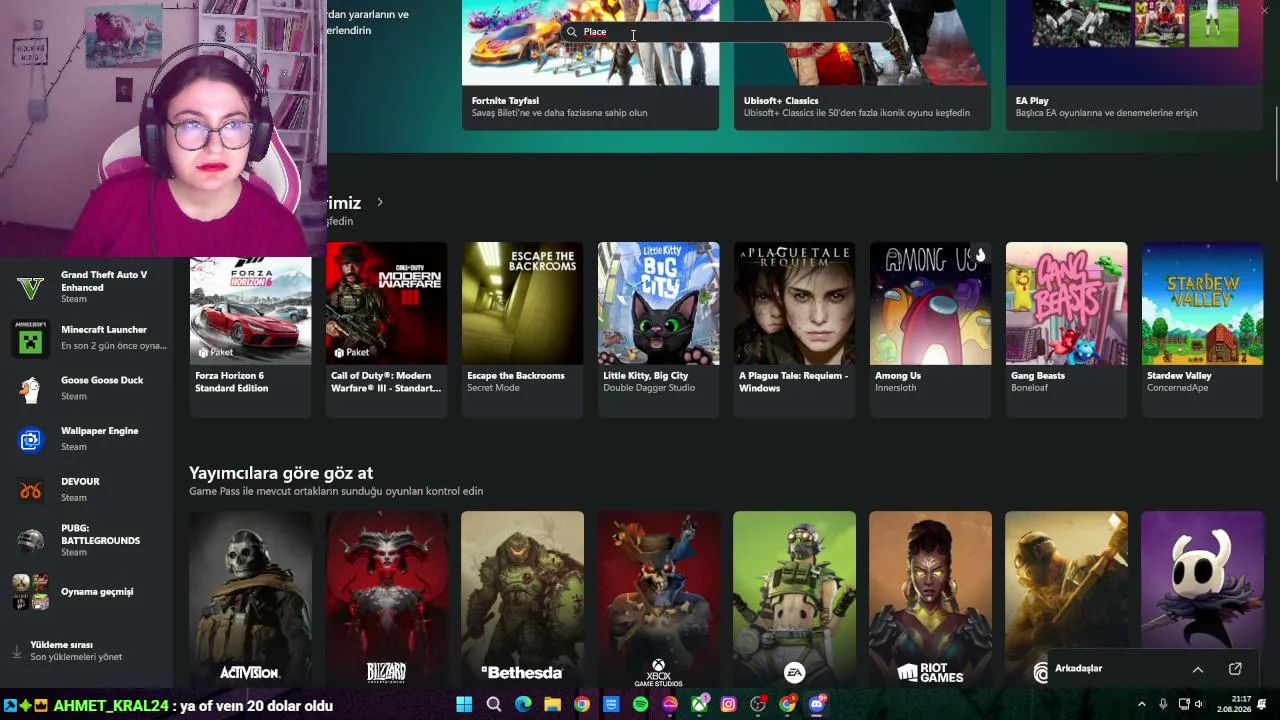Select Call of Duty: Modern Warfare III cover

pos(386,303)
